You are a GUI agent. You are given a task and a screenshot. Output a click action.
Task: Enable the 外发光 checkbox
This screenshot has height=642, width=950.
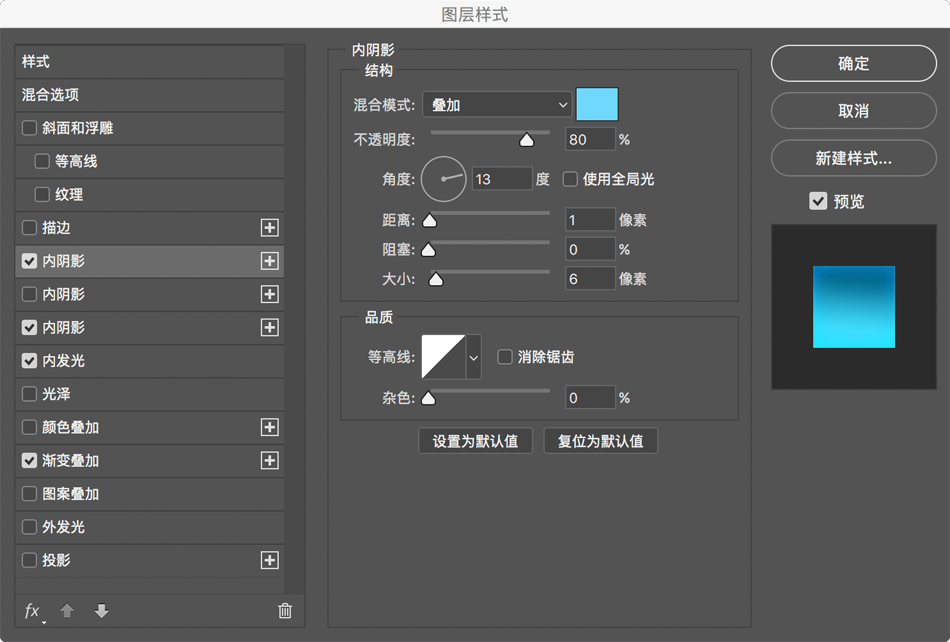(29, 527)
